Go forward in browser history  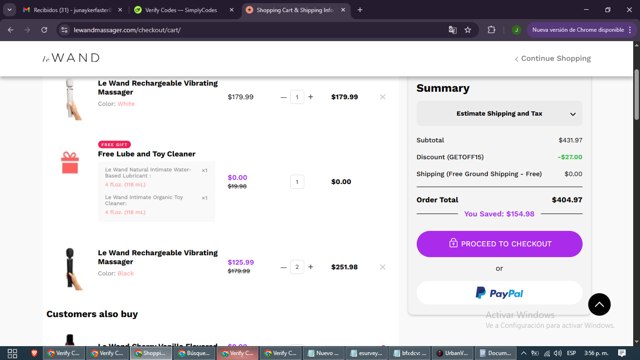click(27, 30)
